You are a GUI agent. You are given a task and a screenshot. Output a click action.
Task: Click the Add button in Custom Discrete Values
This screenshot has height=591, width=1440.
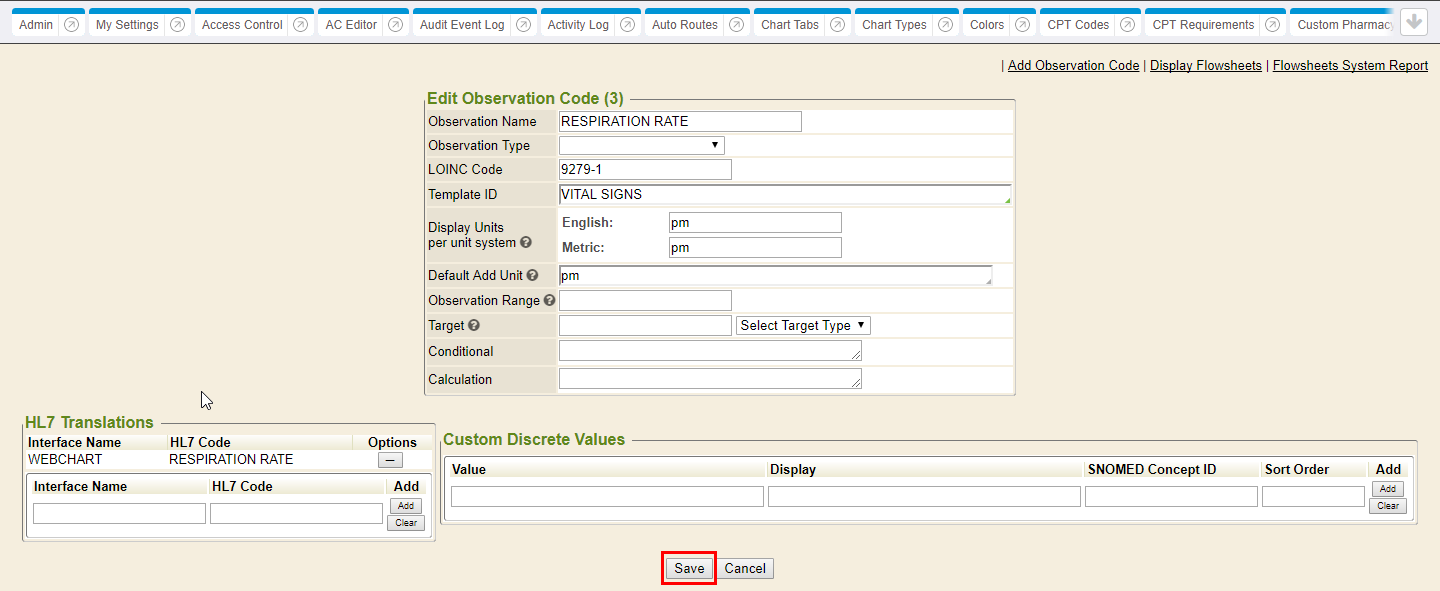coord(1387,489)
